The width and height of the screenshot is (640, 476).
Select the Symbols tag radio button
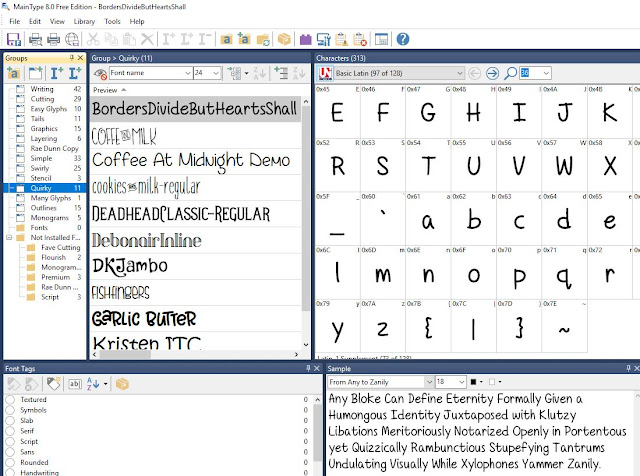pos(10,410)
